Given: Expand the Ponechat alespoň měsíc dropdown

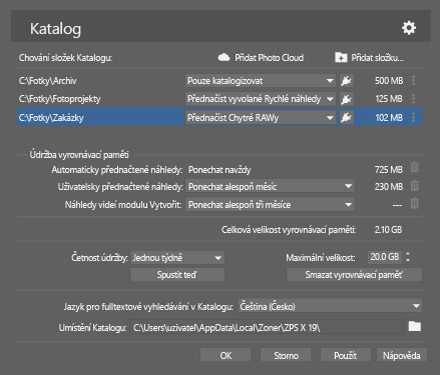Looking at the screenshot, I should pyautogui.click(x=270, y=186).
